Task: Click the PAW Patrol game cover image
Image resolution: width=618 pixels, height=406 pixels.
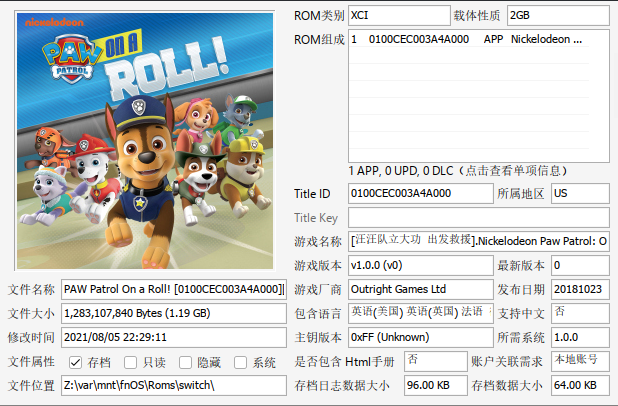Action: click(x=146, y=136)
